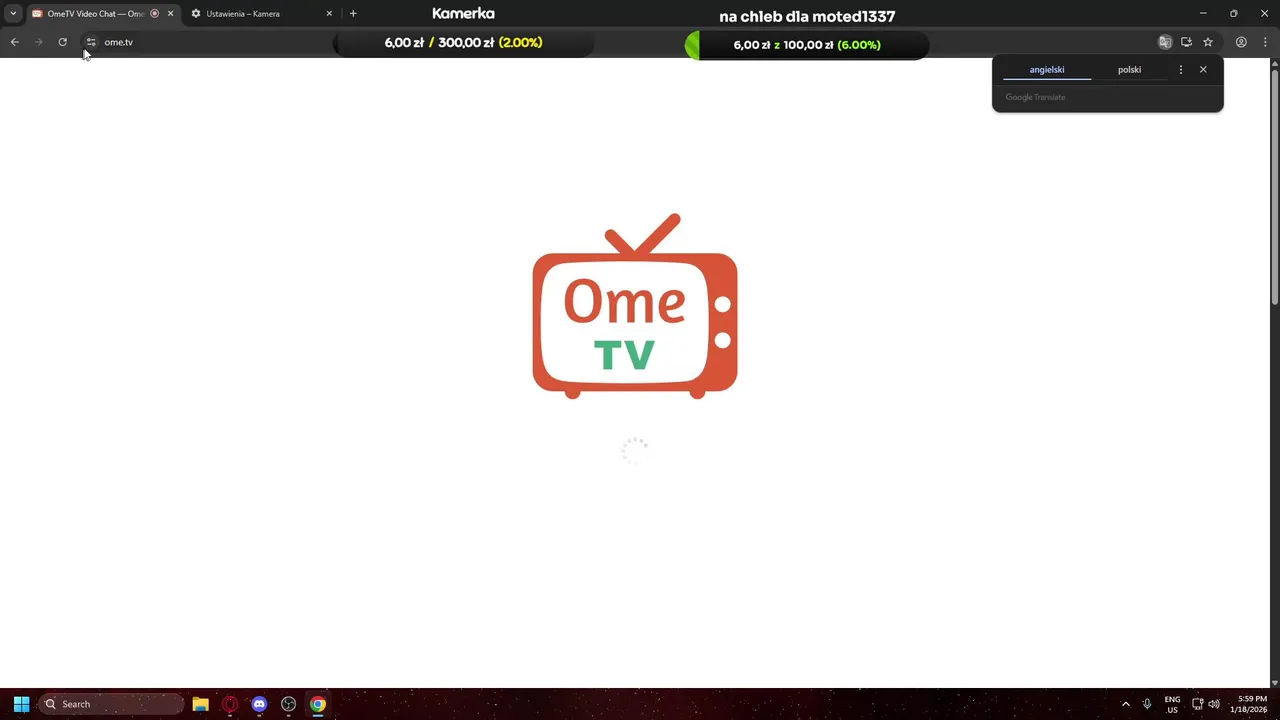
Task: Click the page vertical scrollbar thumb
Action: coord(1274,187)
